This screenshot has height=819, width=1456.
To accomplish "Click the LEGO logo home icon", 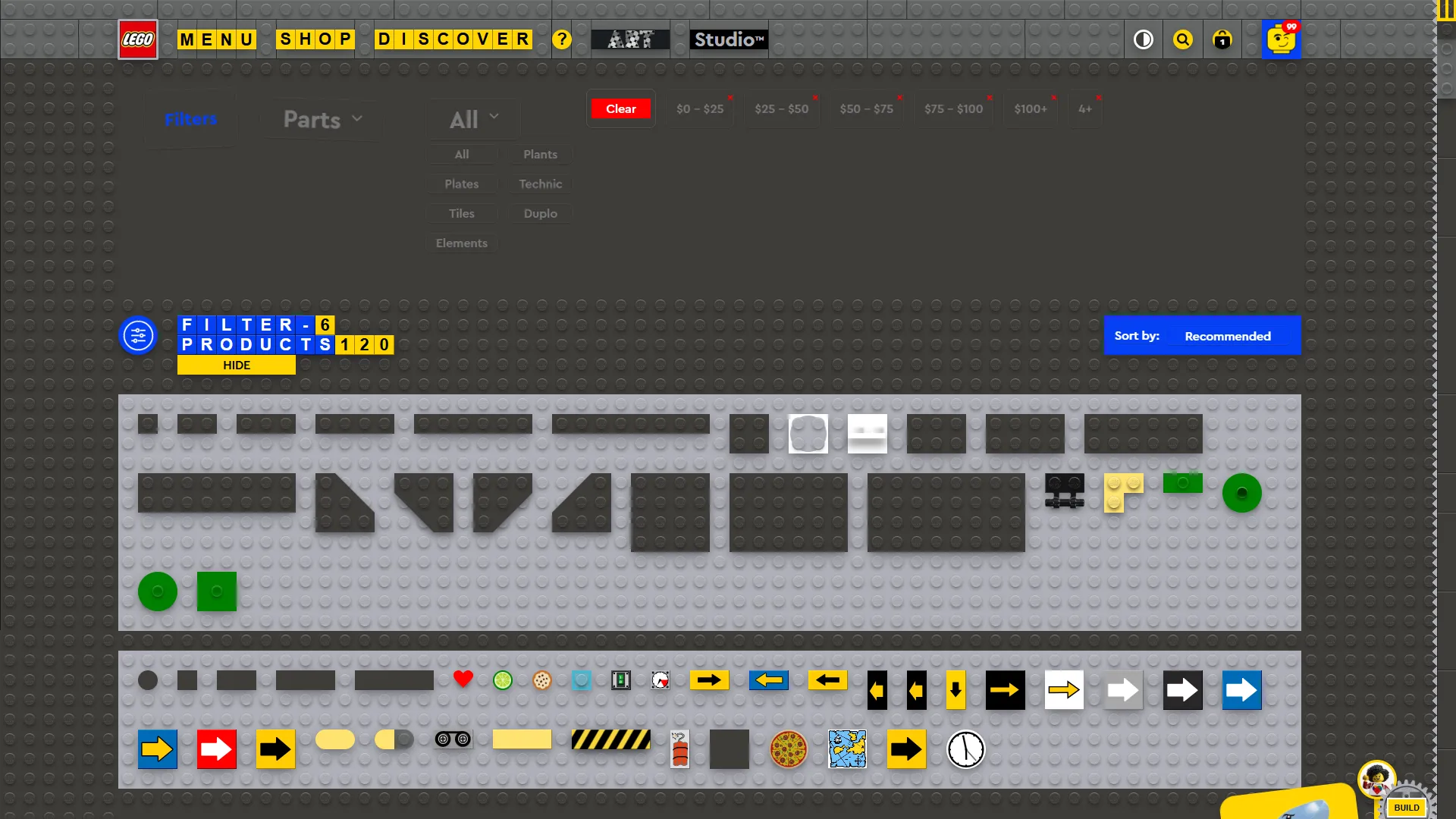I will 138,39.
